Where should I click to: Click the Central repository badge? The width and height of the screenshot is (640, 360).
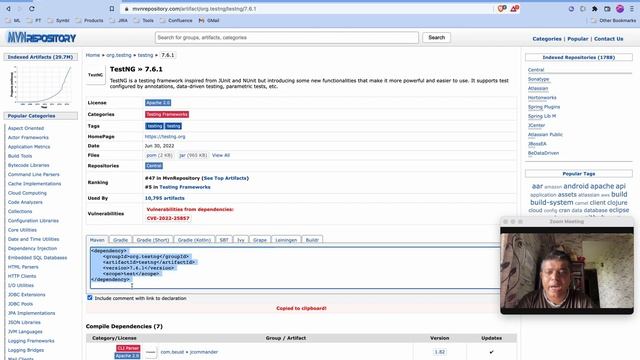point(154,166)
